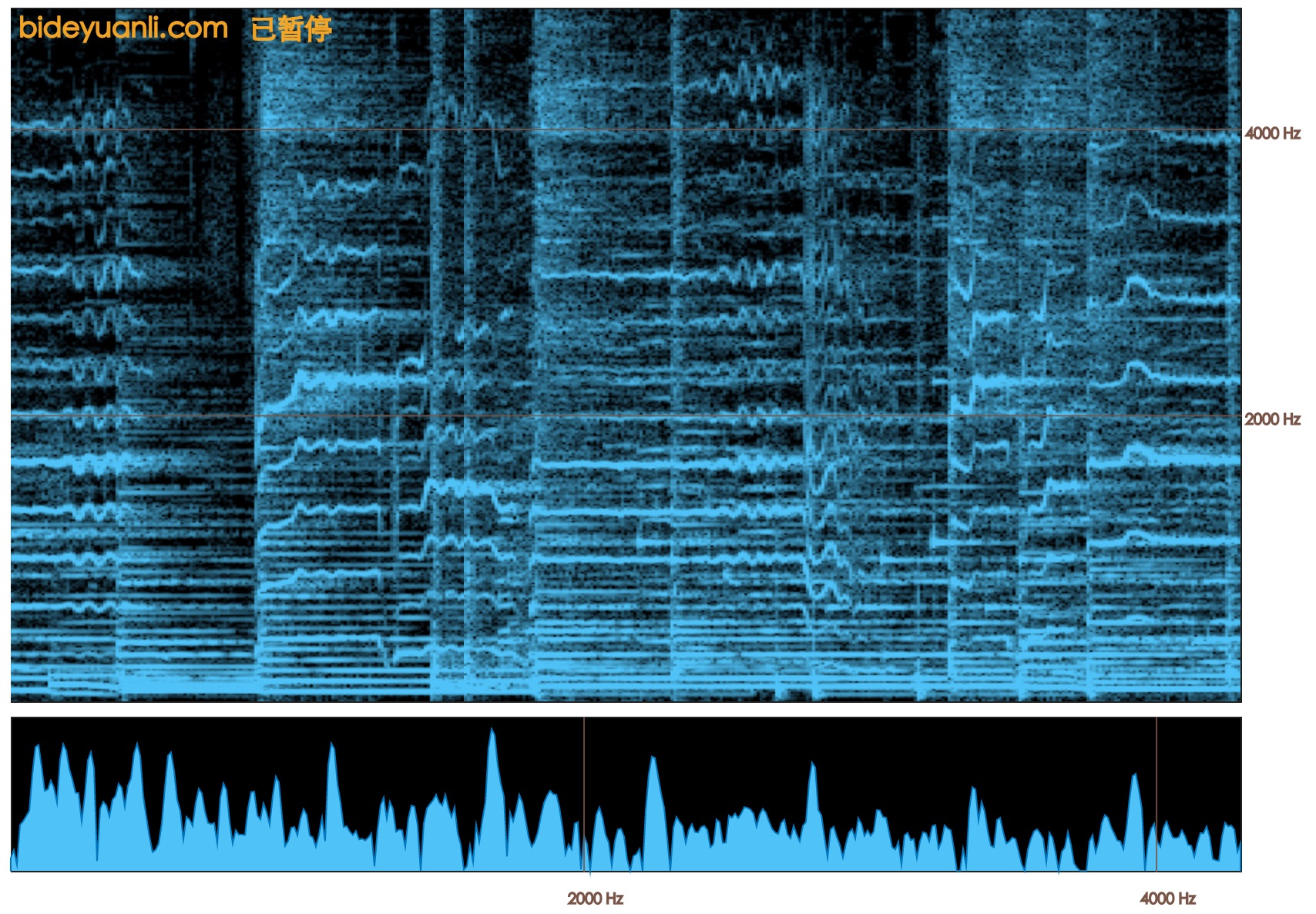Click the 2000 Hz label below the spectrum
The width and height of the screenshot is (1316, 914).
point(595,899)
